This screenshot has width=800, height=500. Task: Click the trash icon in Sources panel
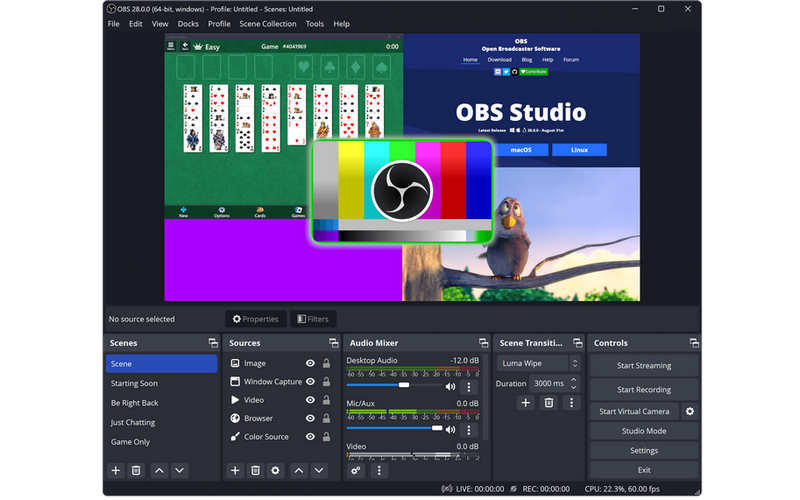(x=255, y=470)
